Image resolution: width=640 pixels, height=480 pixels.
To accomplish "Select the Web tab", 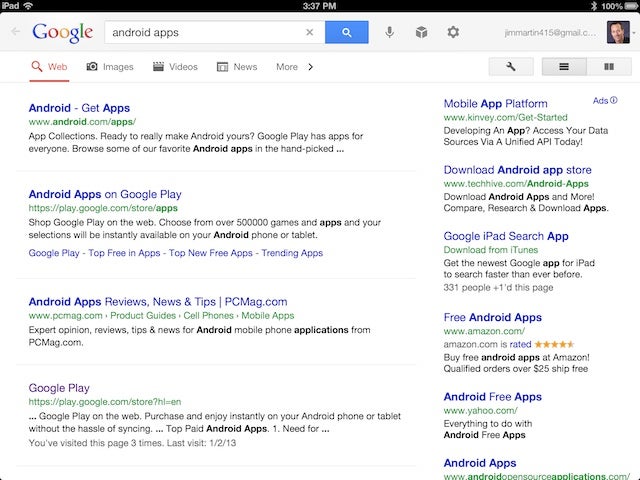I will [49, 67].
